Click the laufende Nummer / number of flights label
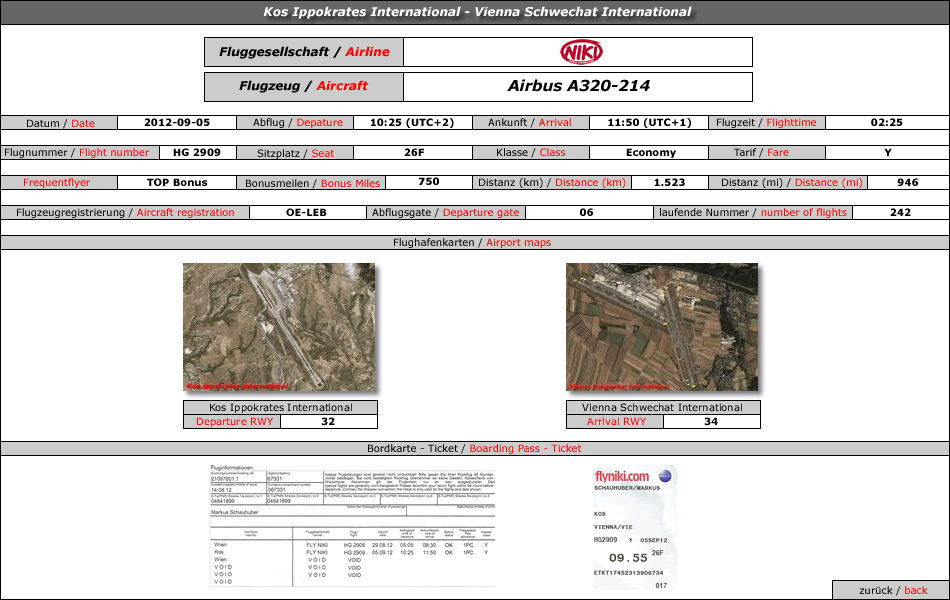Screen dimensions: 950x600 [x=753, y=213]
